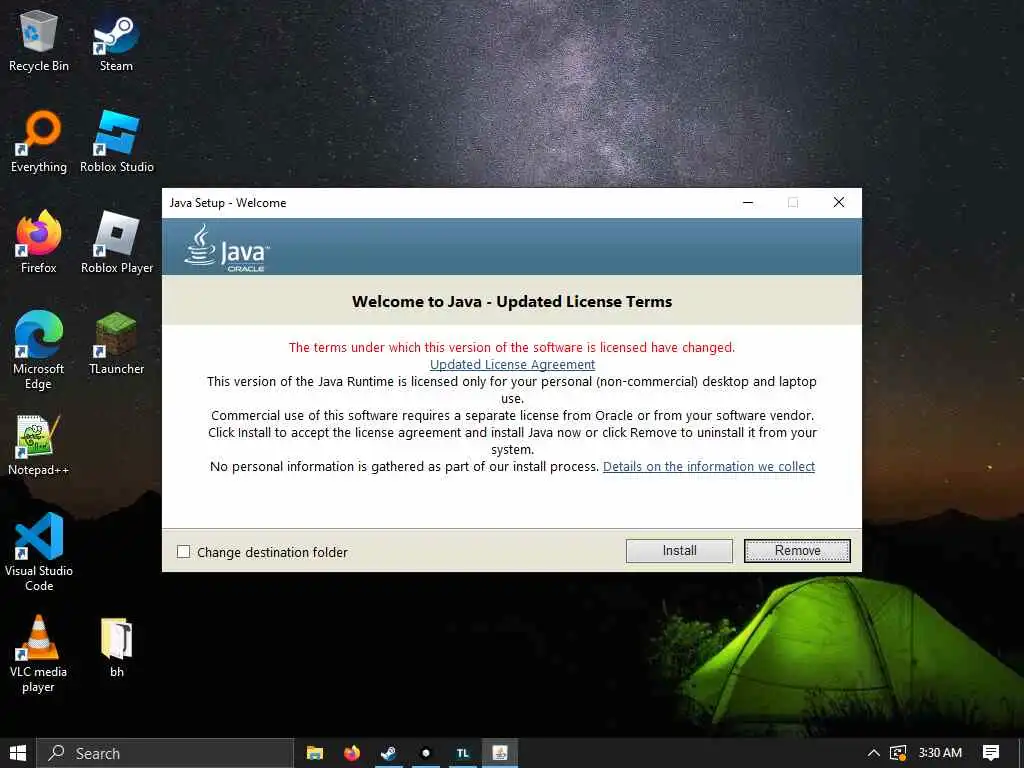Viewport: 1024px width, 768px height.
Task: Open the notification center icon
Action: coord(991,753)
